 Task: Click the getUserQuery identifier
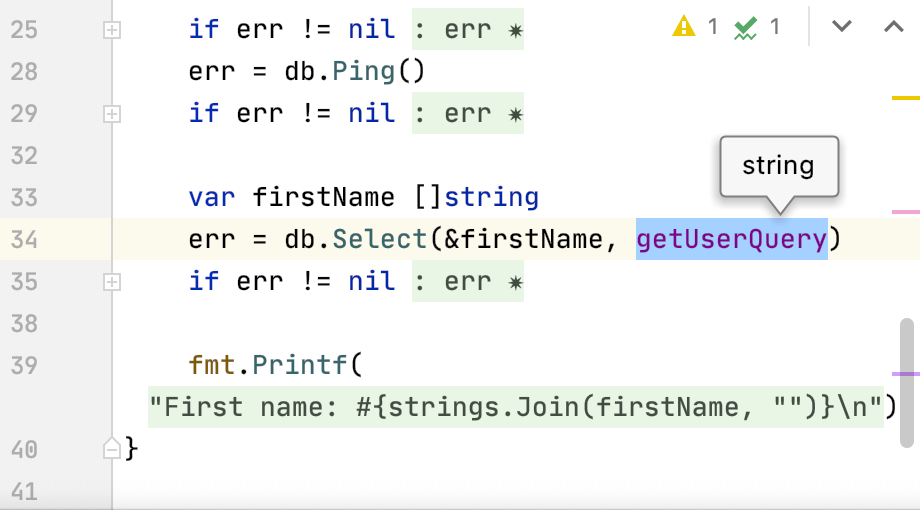(x=732, y=239)
